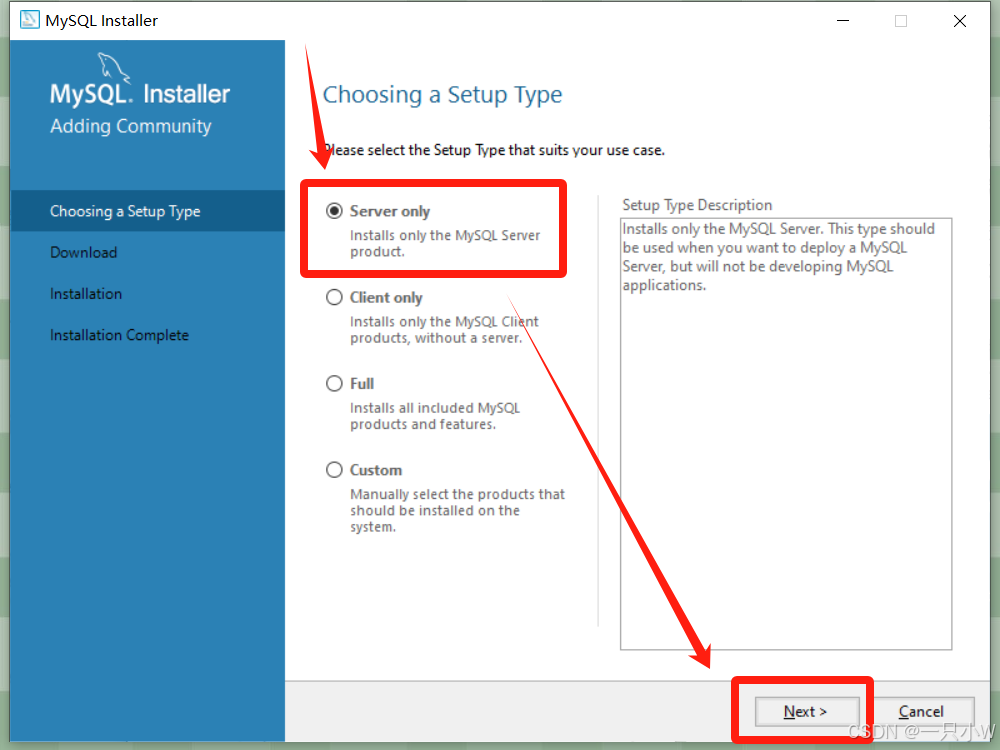Click the MySQL dolphin logo
The height and width of the screenshot is (750, 1000).
(x=114, y=68)
